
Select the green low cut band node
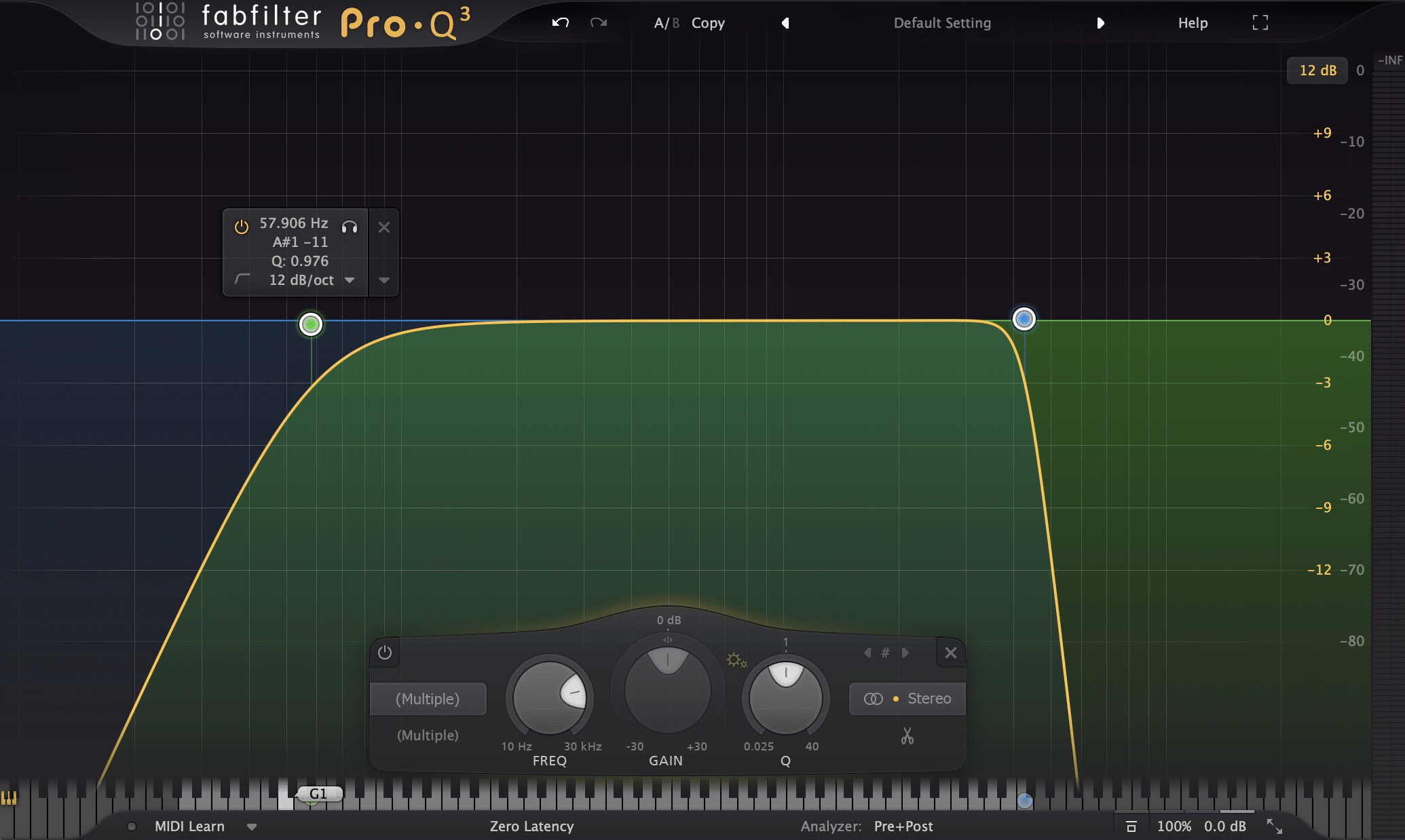311,324
